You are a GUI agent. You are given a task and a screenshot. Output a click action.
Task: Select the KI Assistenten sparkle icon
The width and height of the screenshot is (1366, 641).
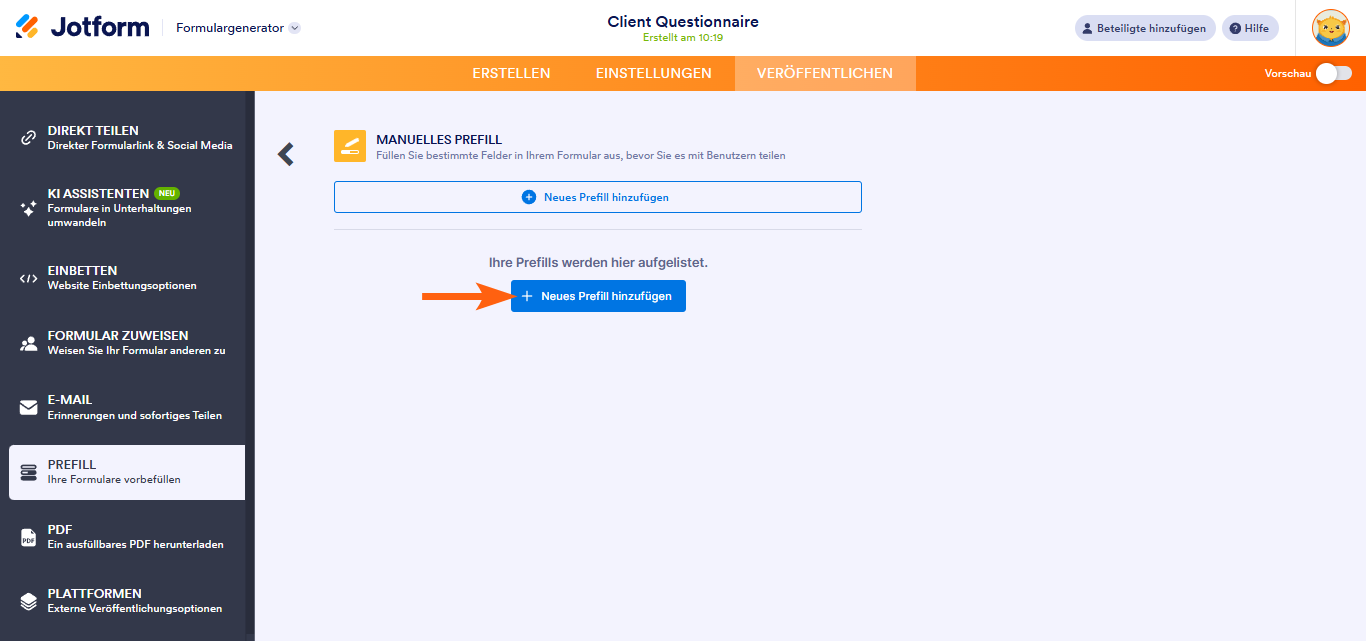[29, 208]
